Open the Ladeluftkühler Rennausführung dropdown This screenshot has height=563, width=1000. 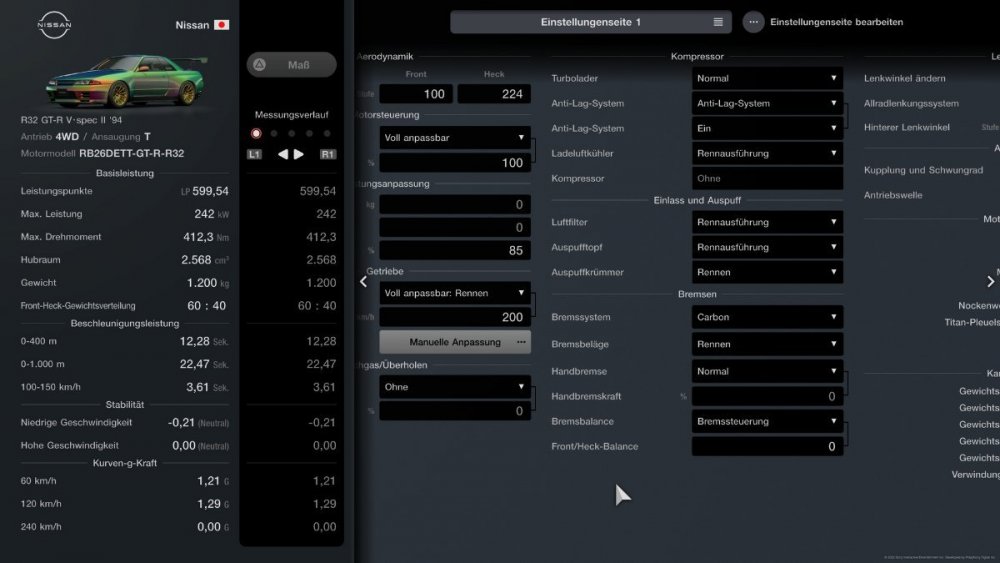[x=767, y=153]
